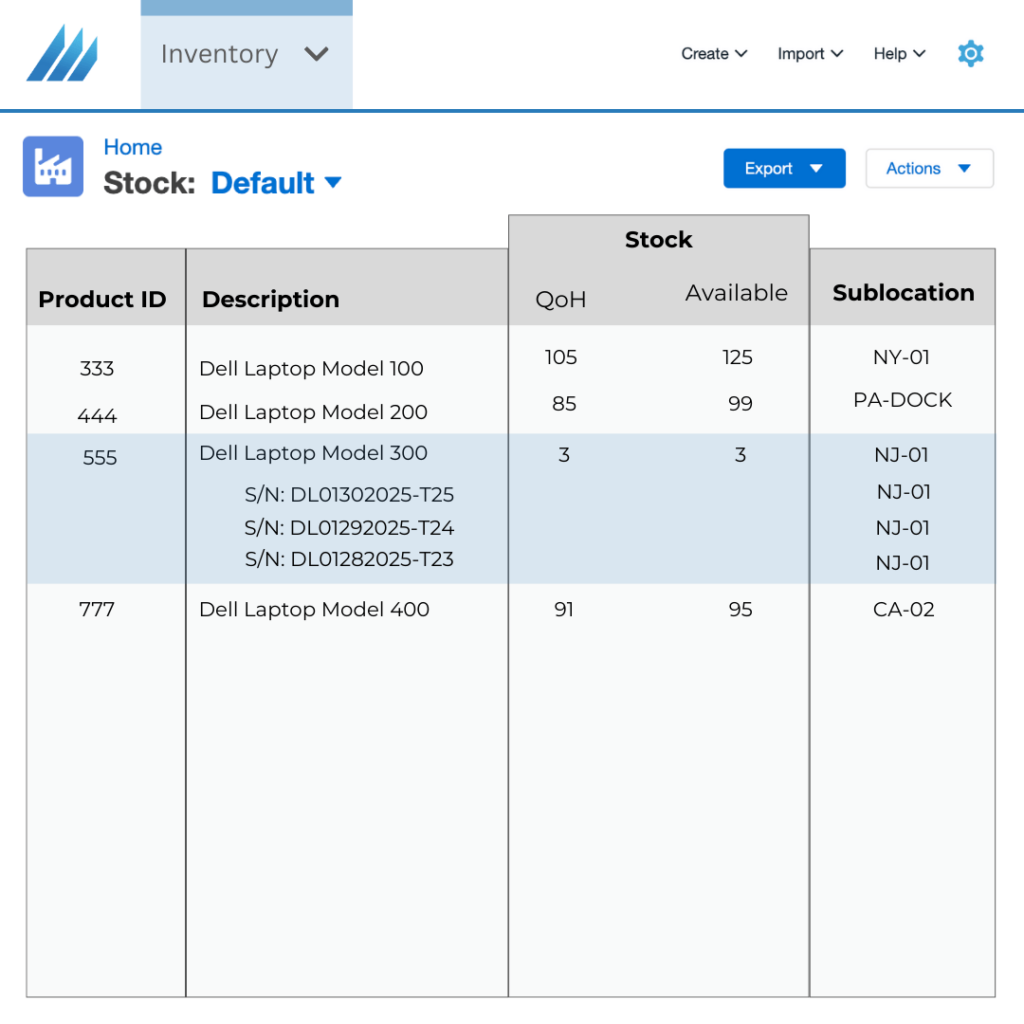Click the Sublocation column header
This screenshot has width=1024, height=1024.
903,293
